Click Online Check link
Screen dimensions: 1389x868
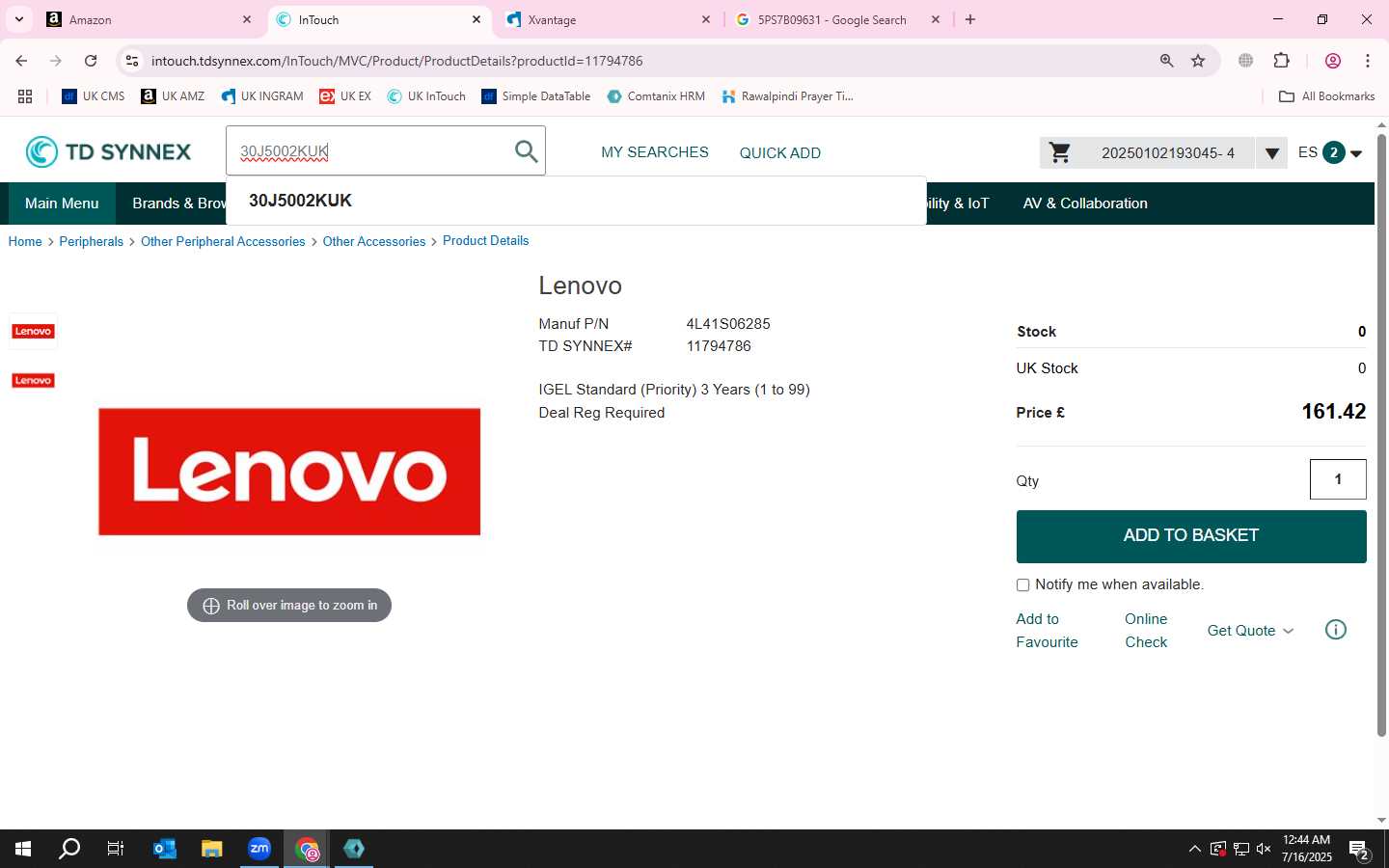[x=1146, y=631]
